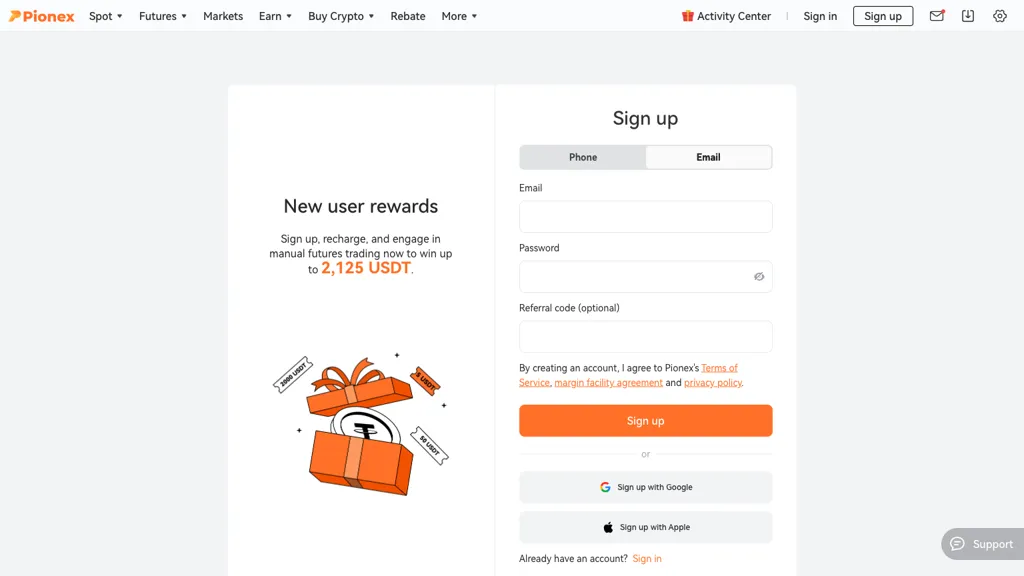Switch to Phone sign-up method
The height and width of the screenshot is (576, 1024).
coord(583,157)
